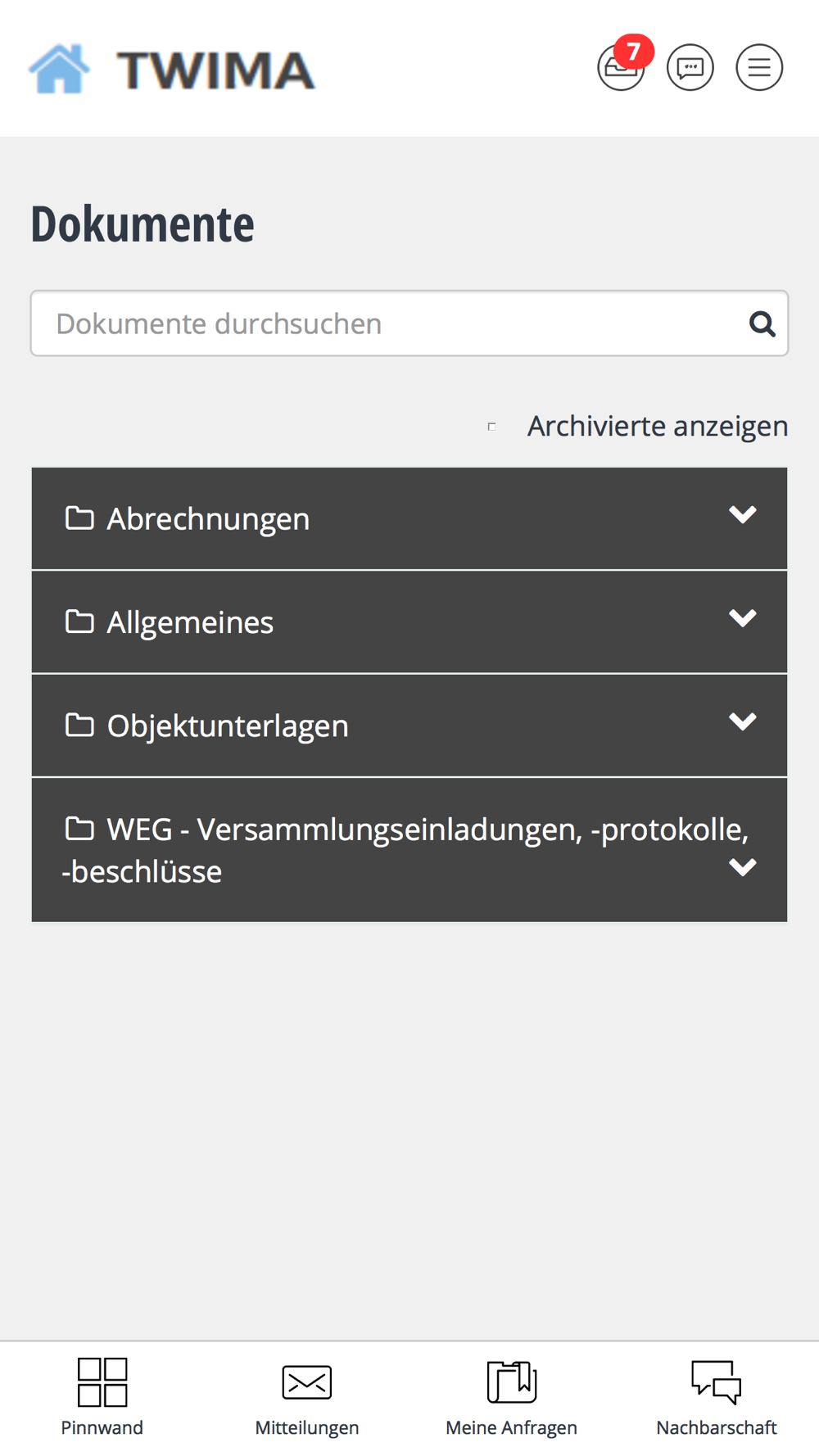Click the Nachbarschaft speech bubbles icon

point(717,1381)
